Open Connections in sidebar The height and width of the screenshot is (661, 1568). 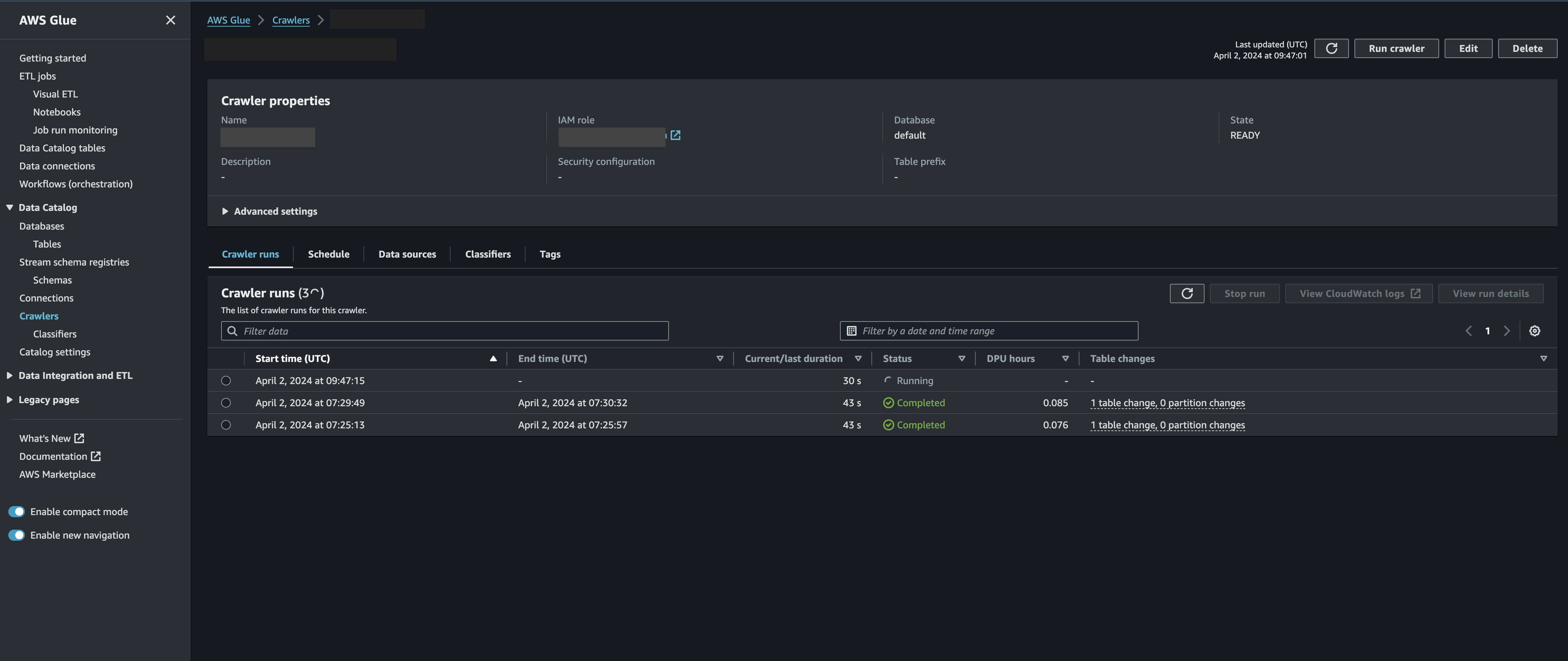pos(46,298)
